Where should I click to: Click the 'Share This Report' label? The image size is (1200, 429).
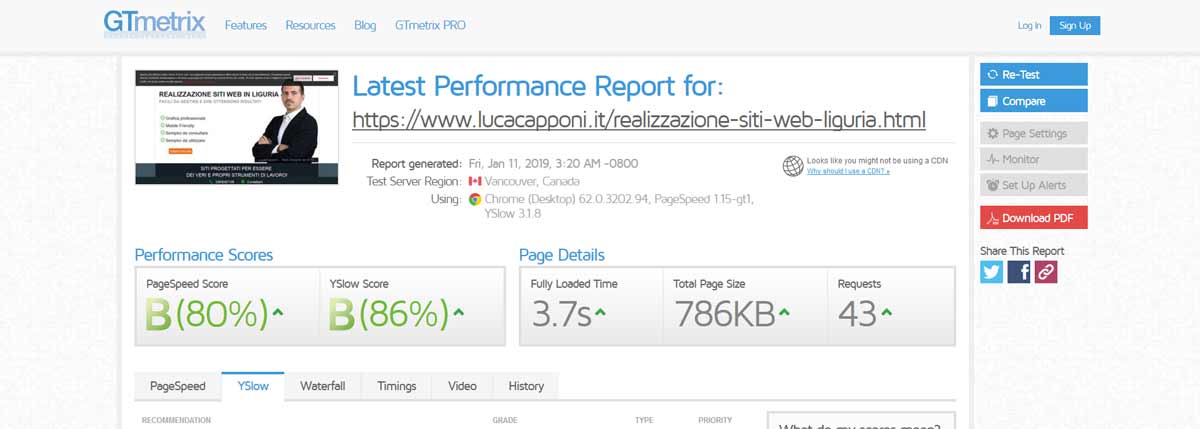pyautogui.click(x=1022, y=251)
